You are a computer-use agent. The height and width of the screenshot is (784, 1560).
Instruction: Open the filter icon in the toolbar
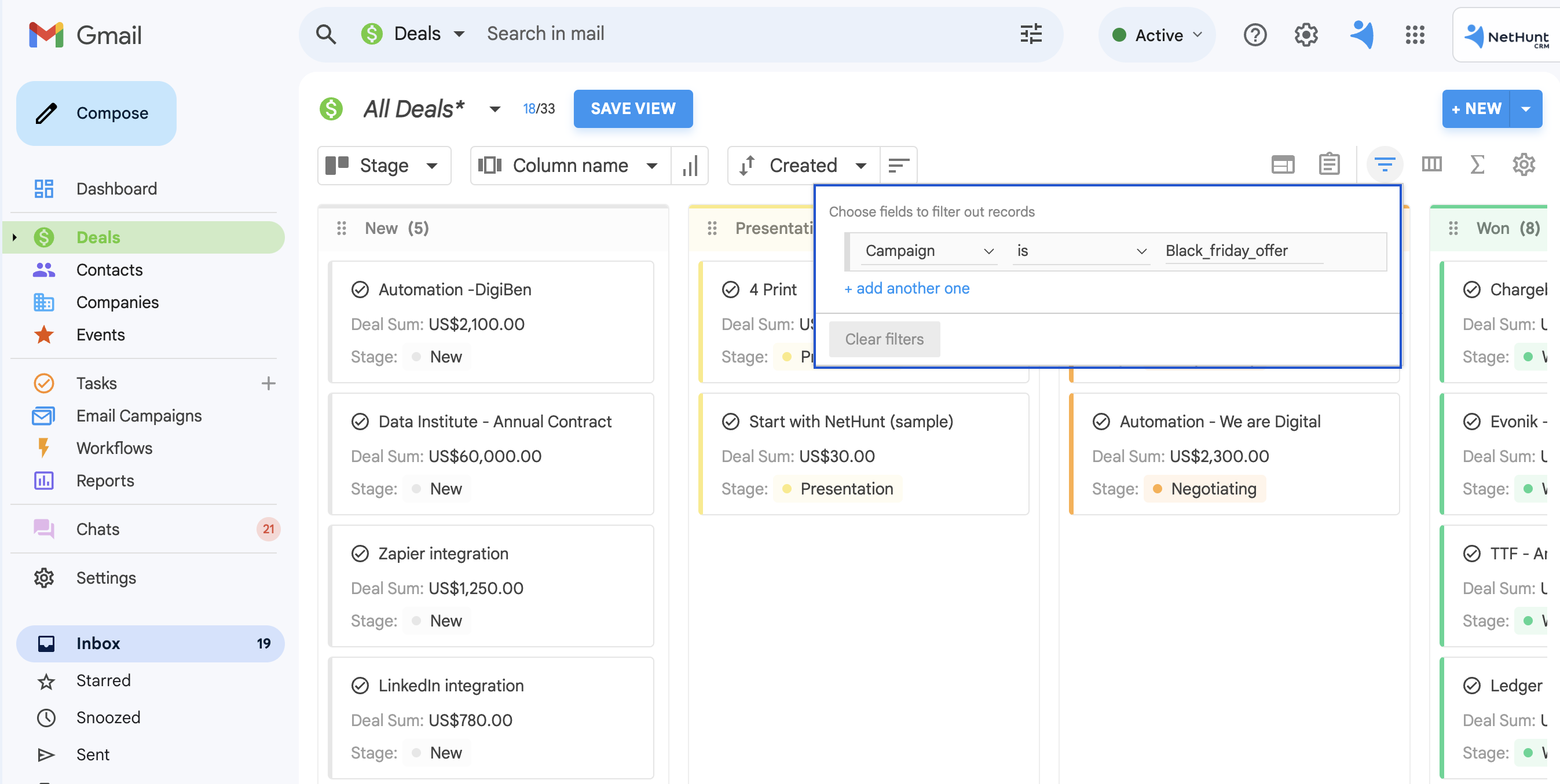1385,164
